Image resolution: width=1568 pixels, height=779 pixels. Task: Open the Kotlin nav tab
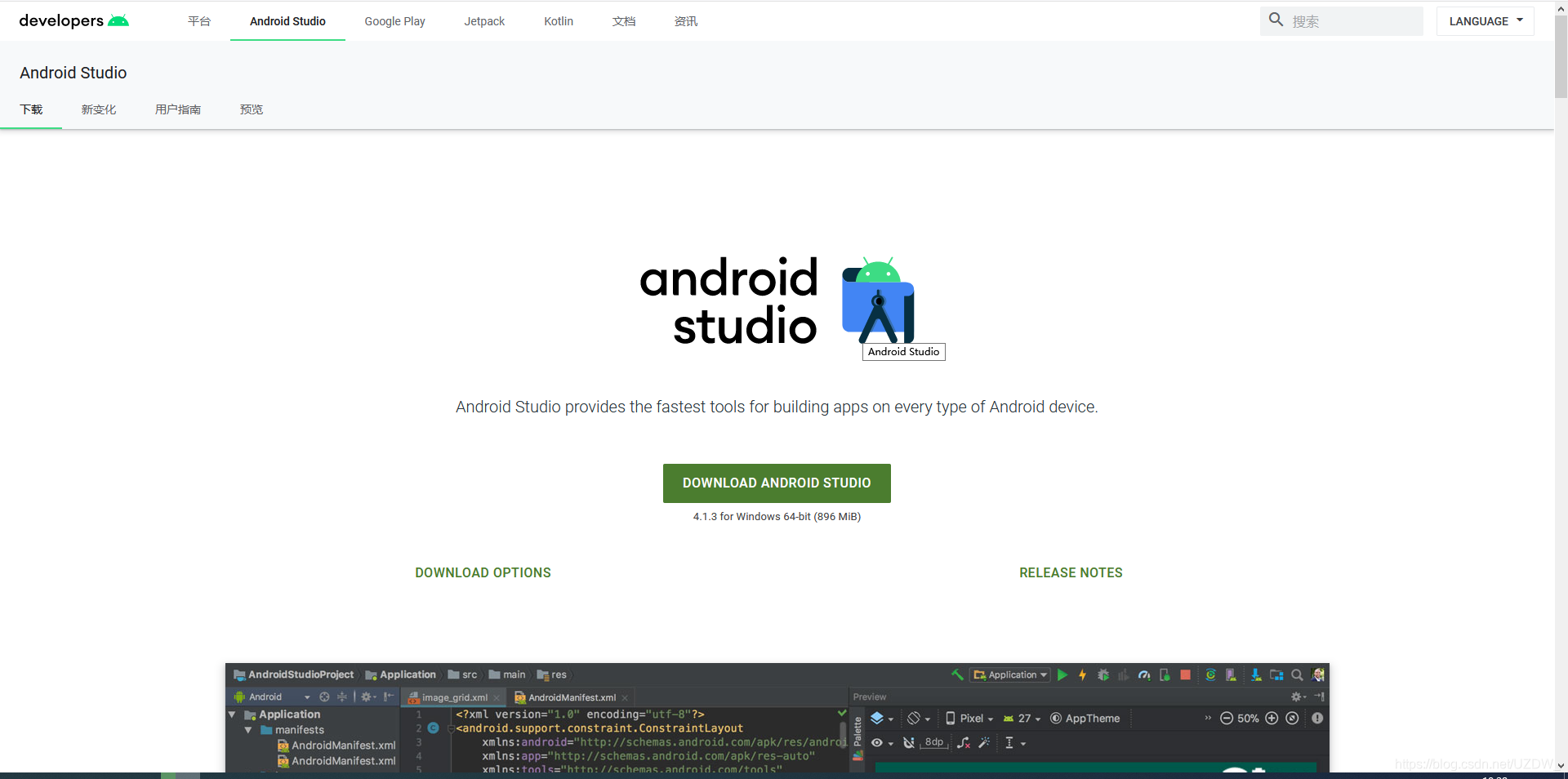point(559,21)
